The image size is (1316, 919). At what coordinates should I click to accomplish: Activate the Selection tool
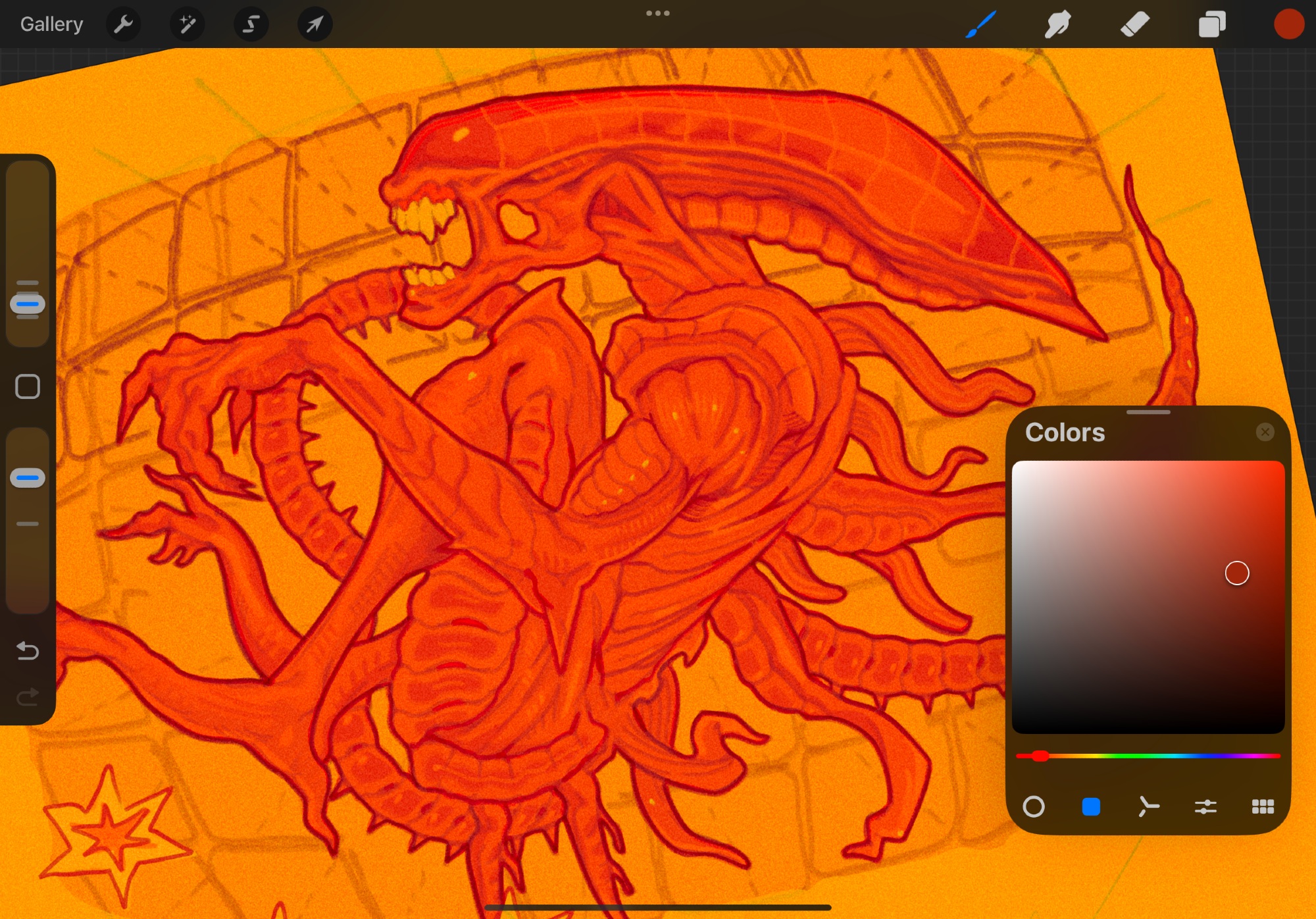tap(251, 24)
